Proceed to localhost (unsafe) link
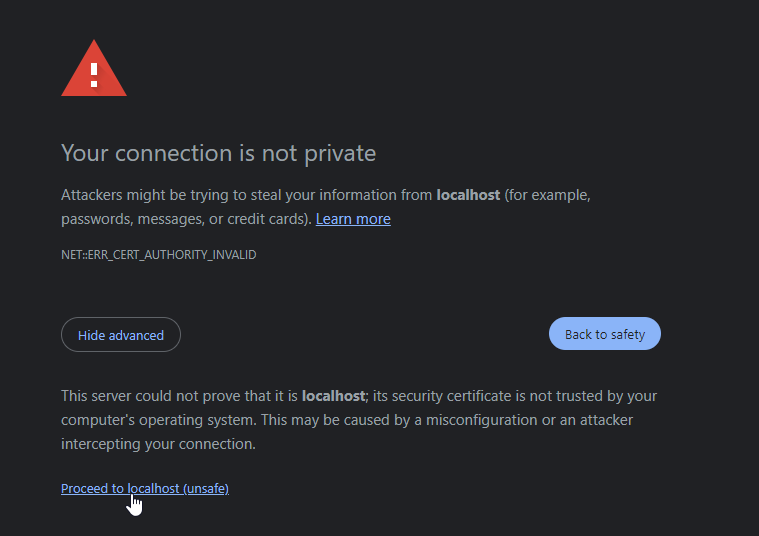This screenshot has height=536, width=759. coord(145,488)
